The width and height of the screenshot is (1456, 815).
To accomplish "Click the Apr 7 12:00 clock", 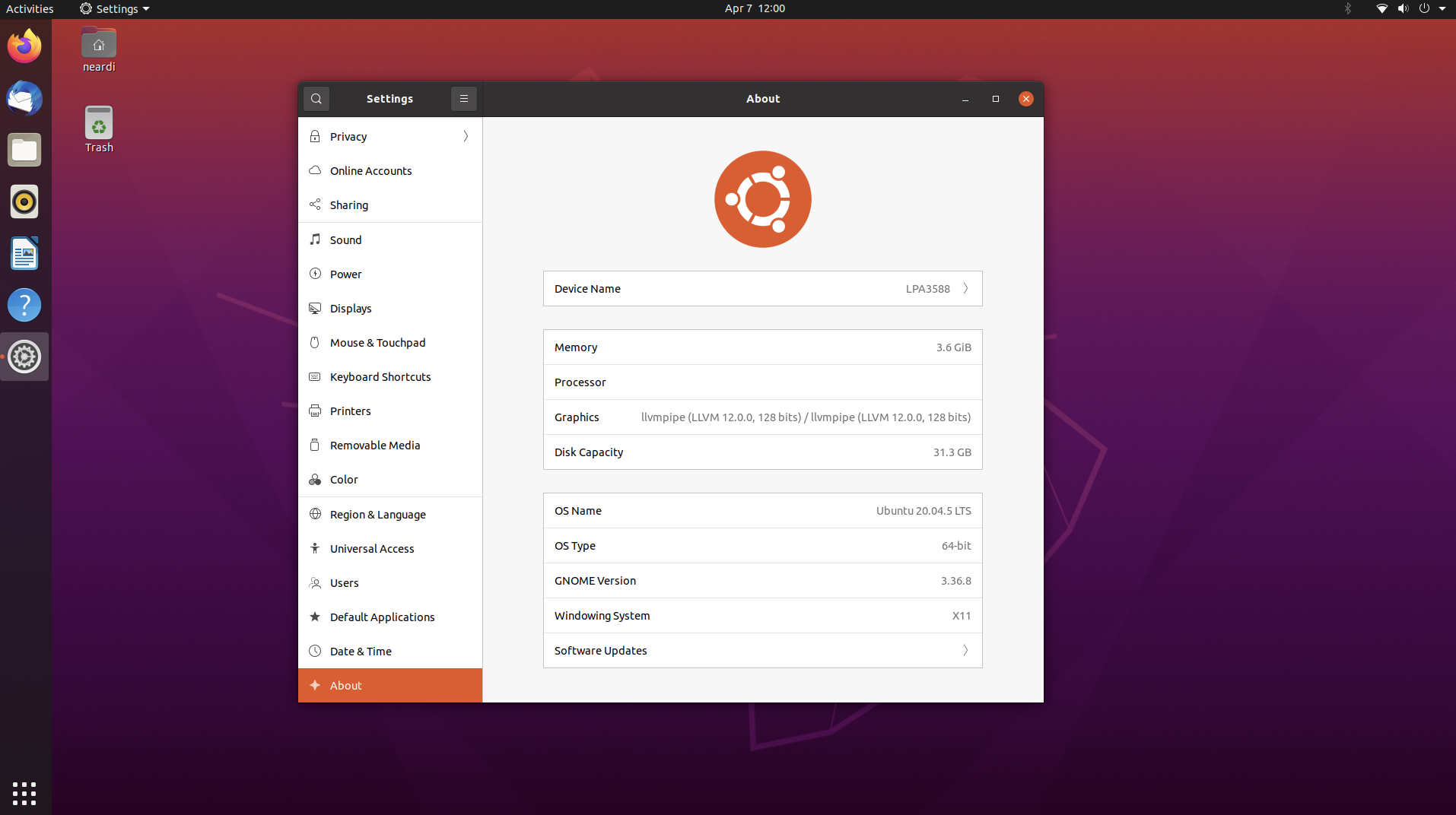I will click(x=755, y=8).
